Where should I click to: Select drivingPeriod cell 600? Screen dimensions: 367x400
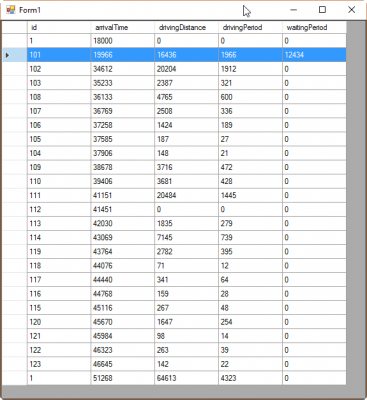pyautogui.click(x=251, y=97)
